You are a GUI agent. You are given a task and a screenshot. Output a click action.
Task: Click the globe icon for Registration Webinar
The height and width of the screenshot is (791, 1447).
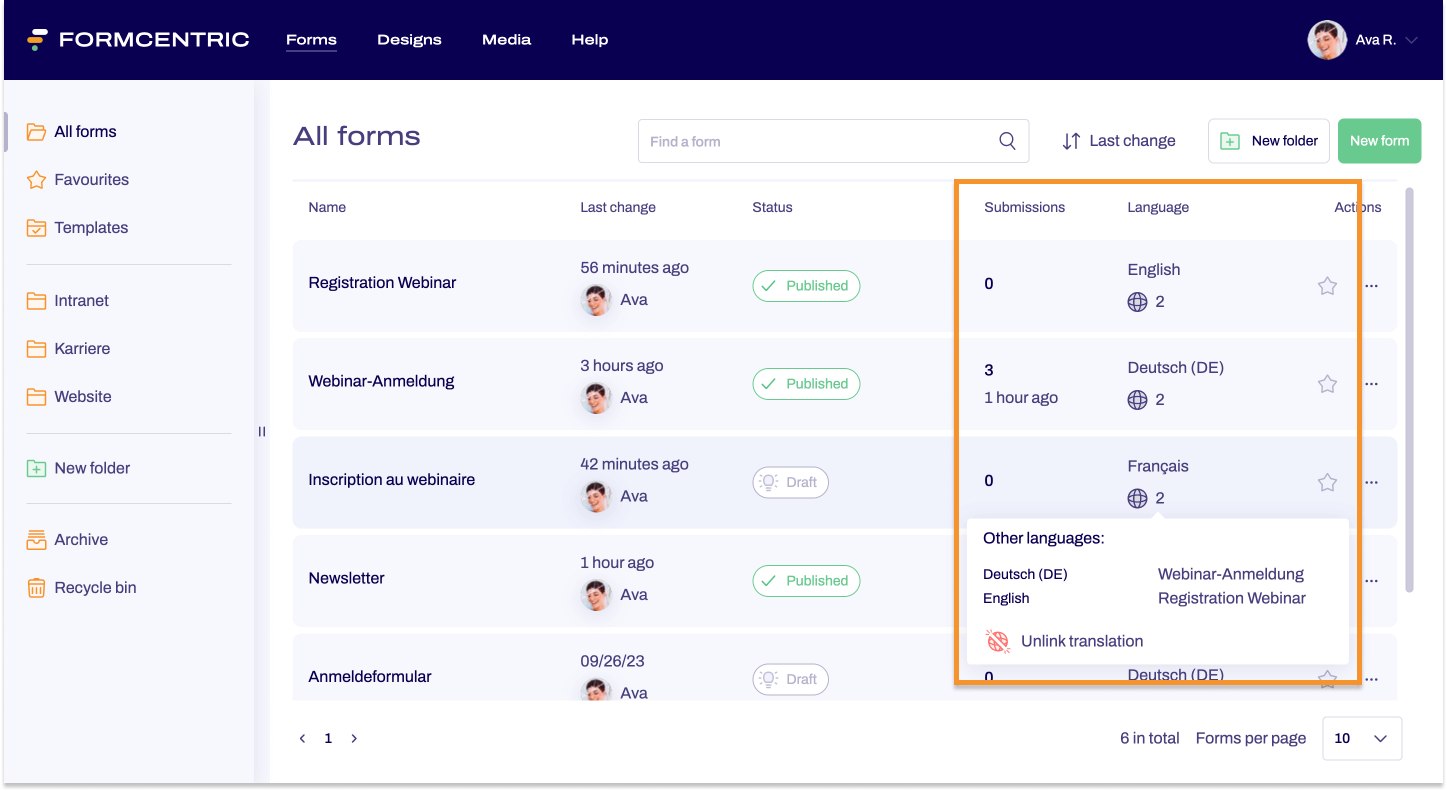1137,302
